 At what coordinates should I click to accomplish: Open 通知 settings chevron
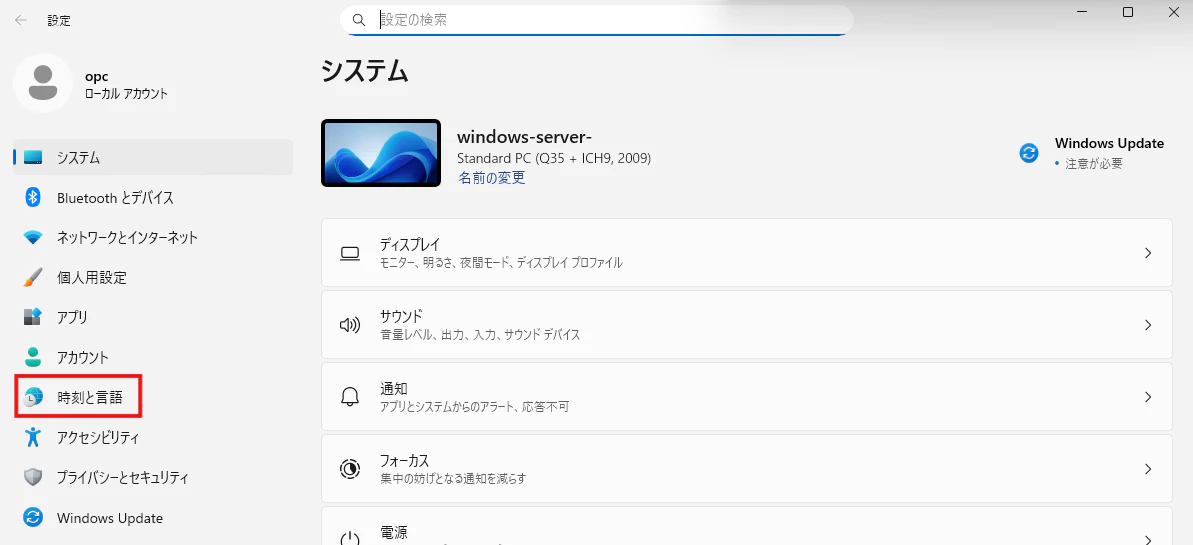click(1149, 397)
